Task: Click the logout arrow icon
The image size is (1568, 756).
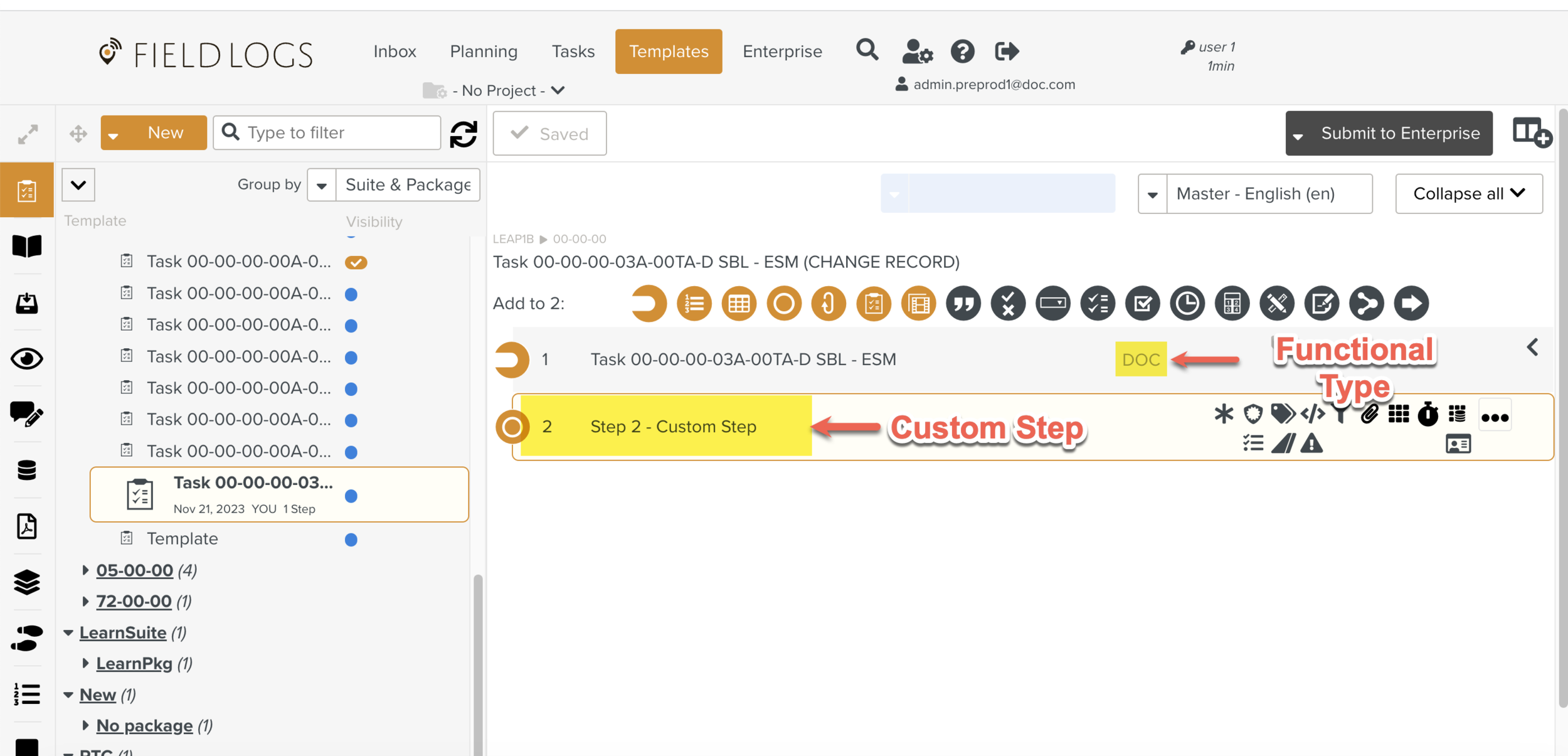Action: tap(1007, 51)
